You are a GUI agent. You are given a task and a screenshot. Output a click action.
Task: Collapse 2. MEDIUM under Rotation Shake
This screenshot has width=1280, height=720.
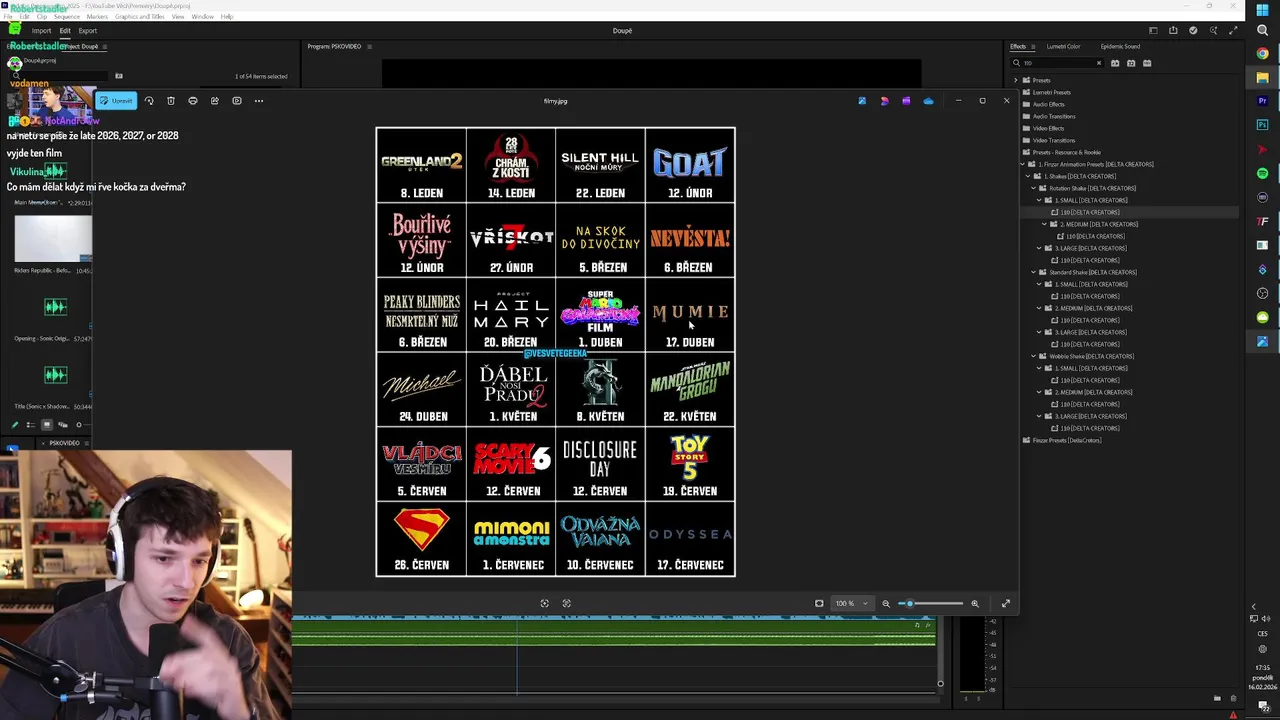coord(1045,224)
